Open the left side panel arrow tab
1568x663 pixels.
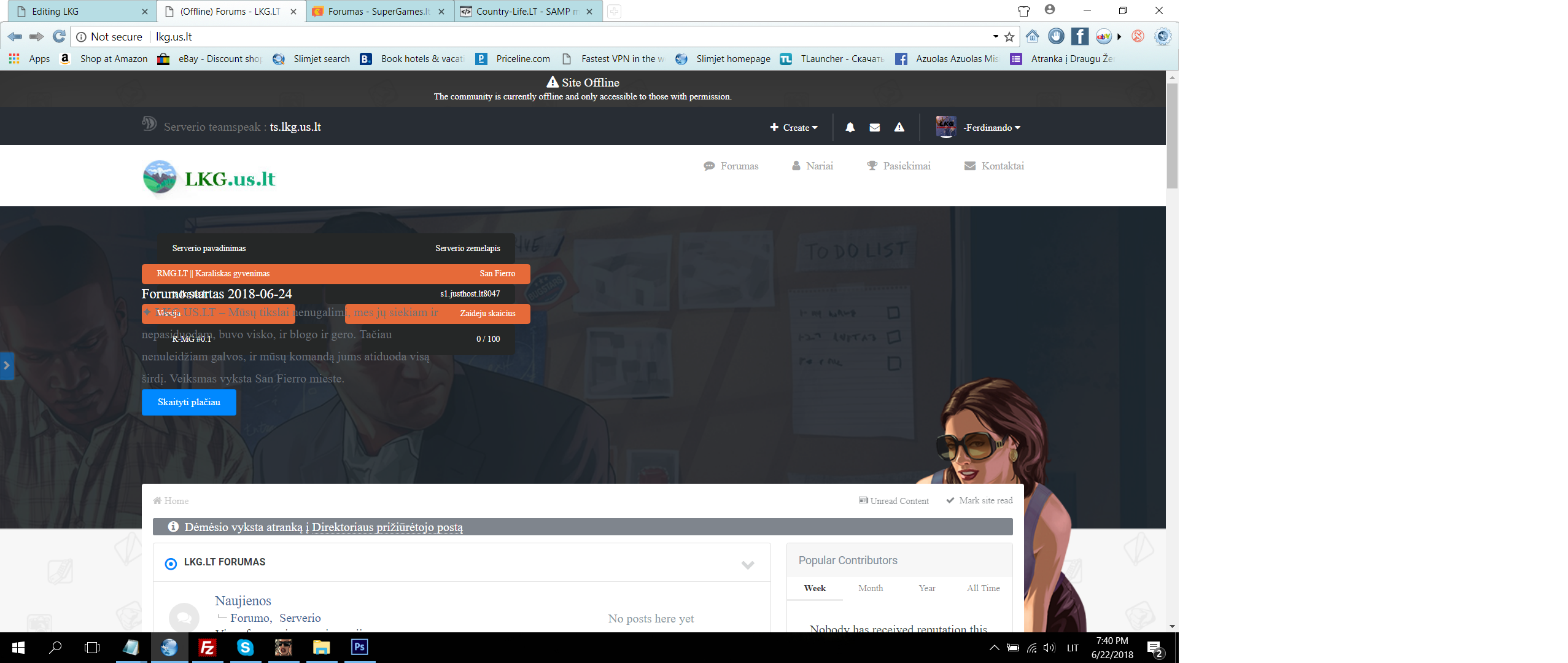click(x=7, y=365)
